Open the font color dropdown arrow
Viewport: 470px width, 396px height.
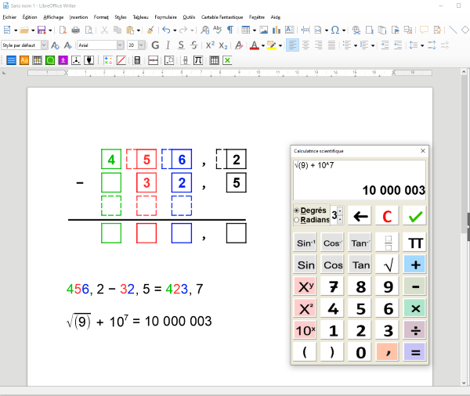[x=263, y=46]
